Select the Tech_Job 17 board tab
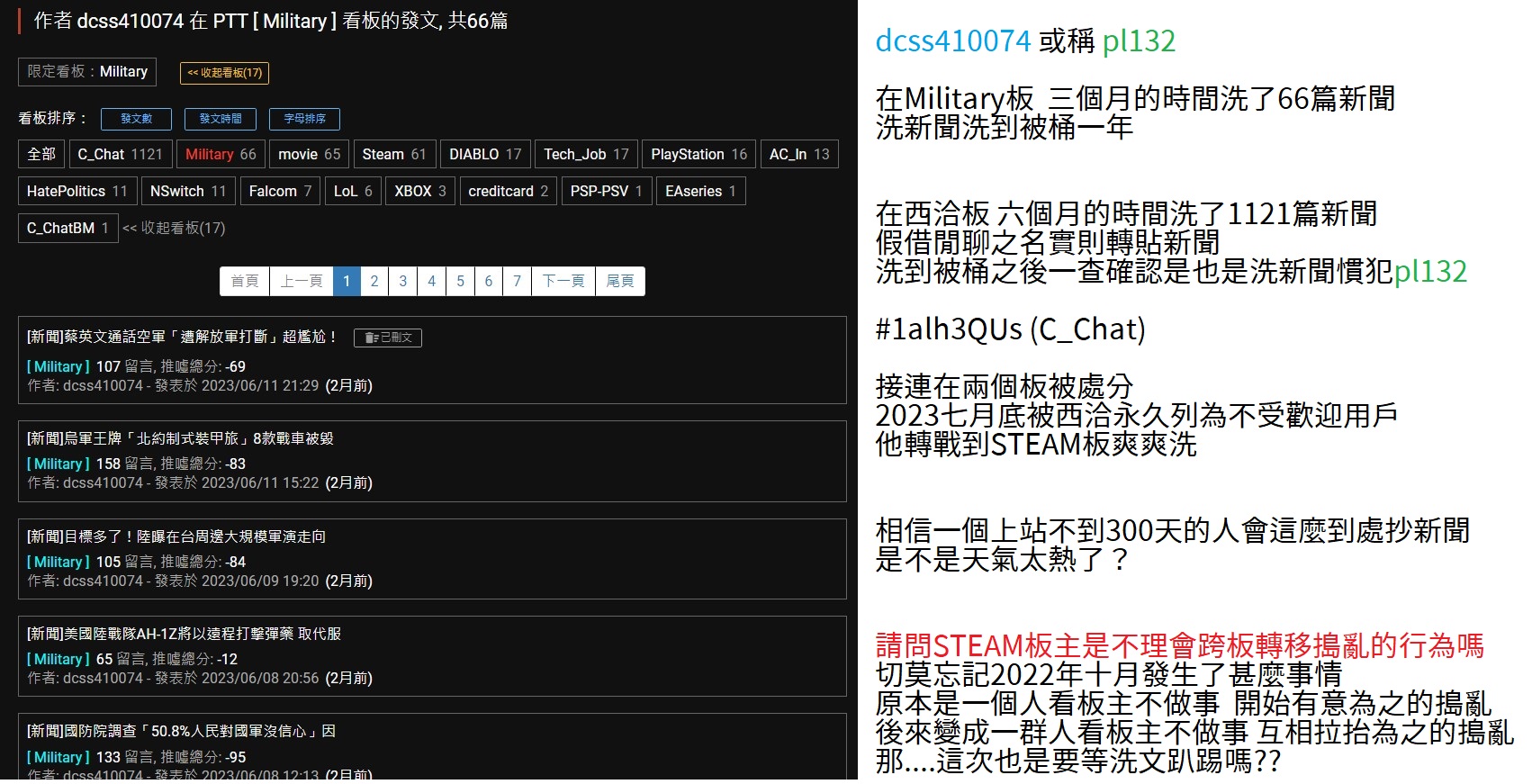1532x784 pixels. (586, 154)
